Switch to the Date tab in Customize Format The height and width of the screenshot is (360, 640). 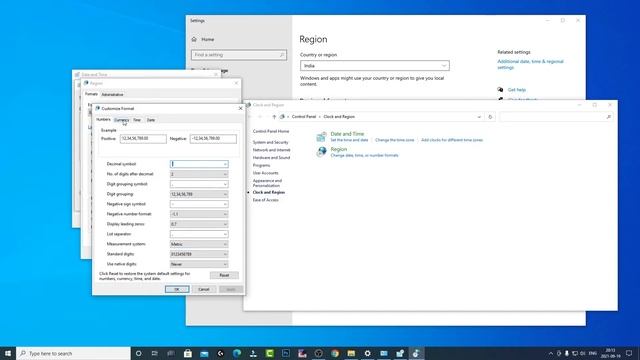(x=151, y=120)
